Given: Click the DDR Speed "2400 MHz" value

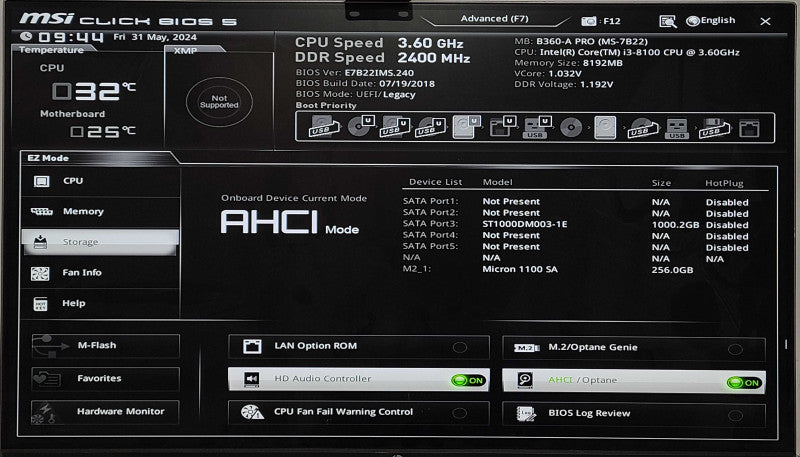Looking at the screenshot, I should coord(434,58).
